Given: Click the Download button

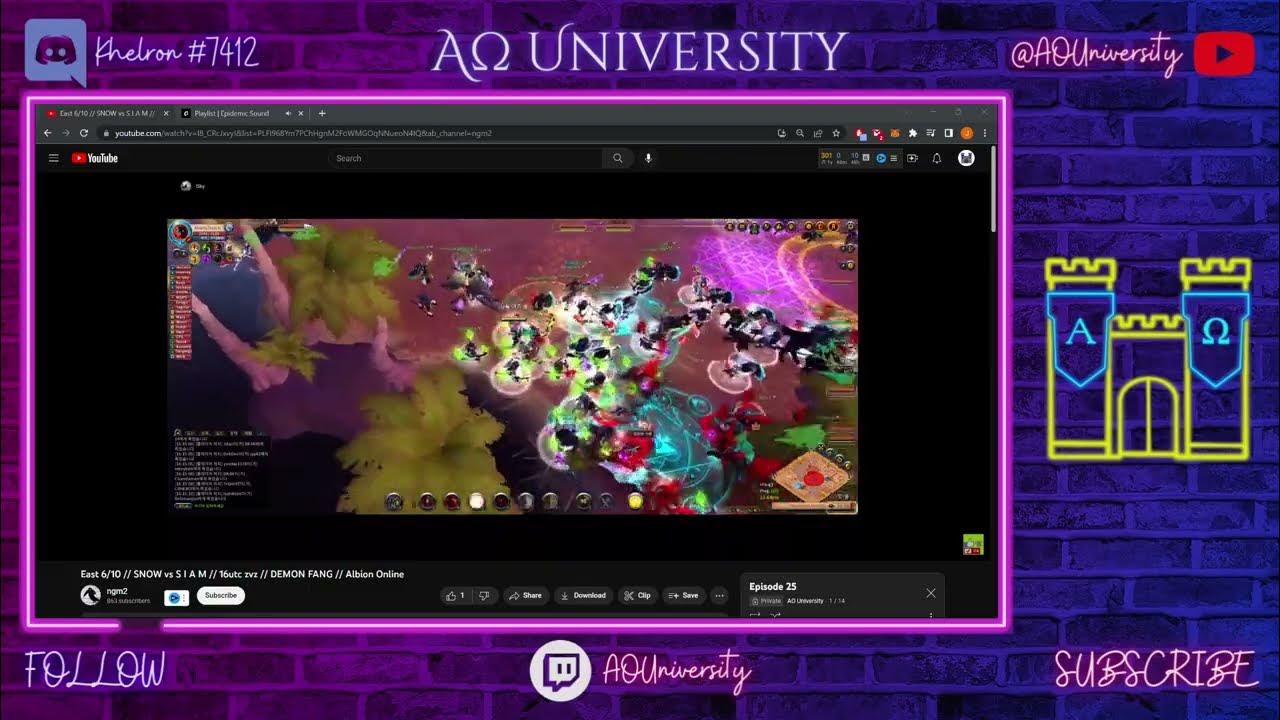Looking at the screenshot, I should pos(583,595).
